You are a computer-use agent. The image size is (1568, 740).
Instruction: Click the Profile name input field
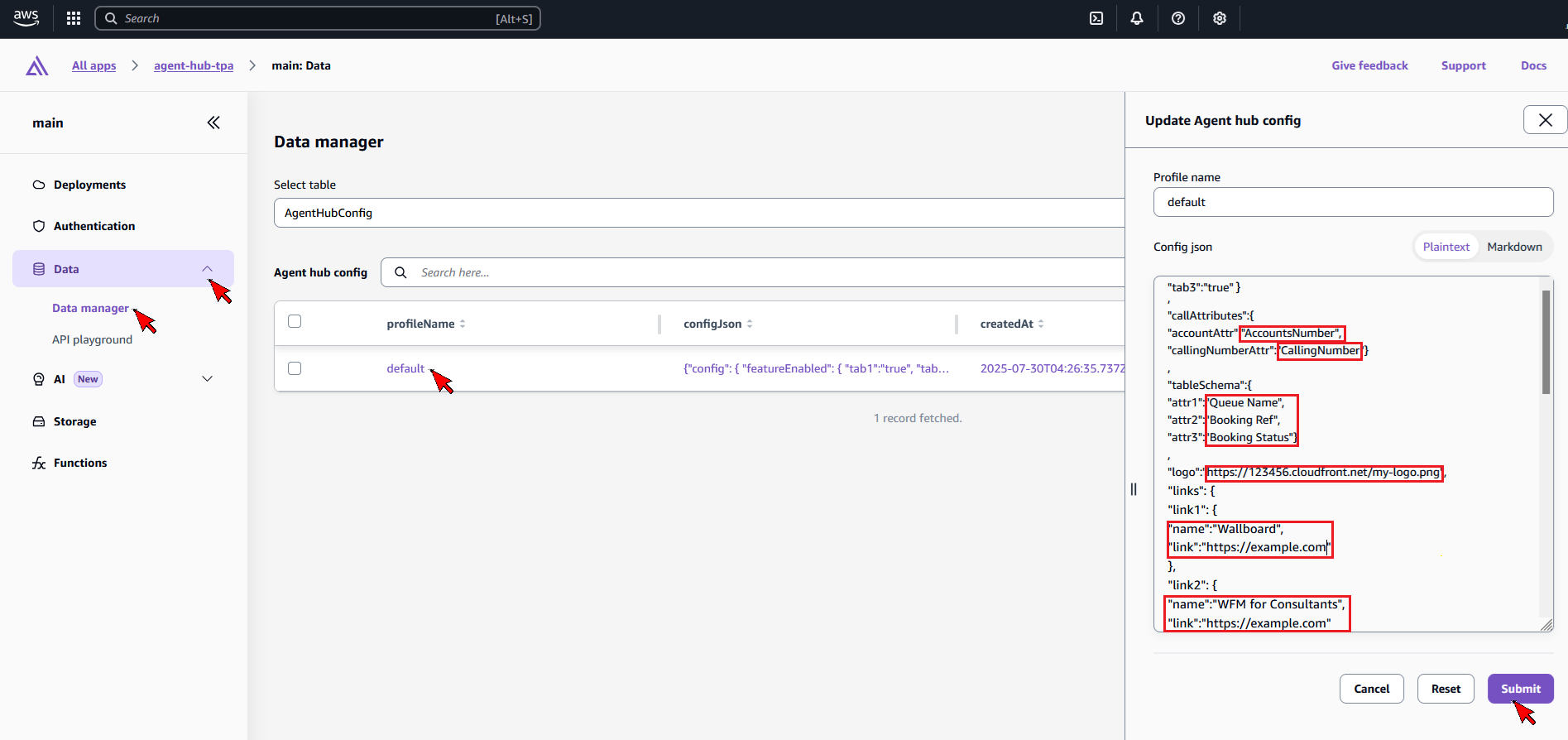point(1353,202)
